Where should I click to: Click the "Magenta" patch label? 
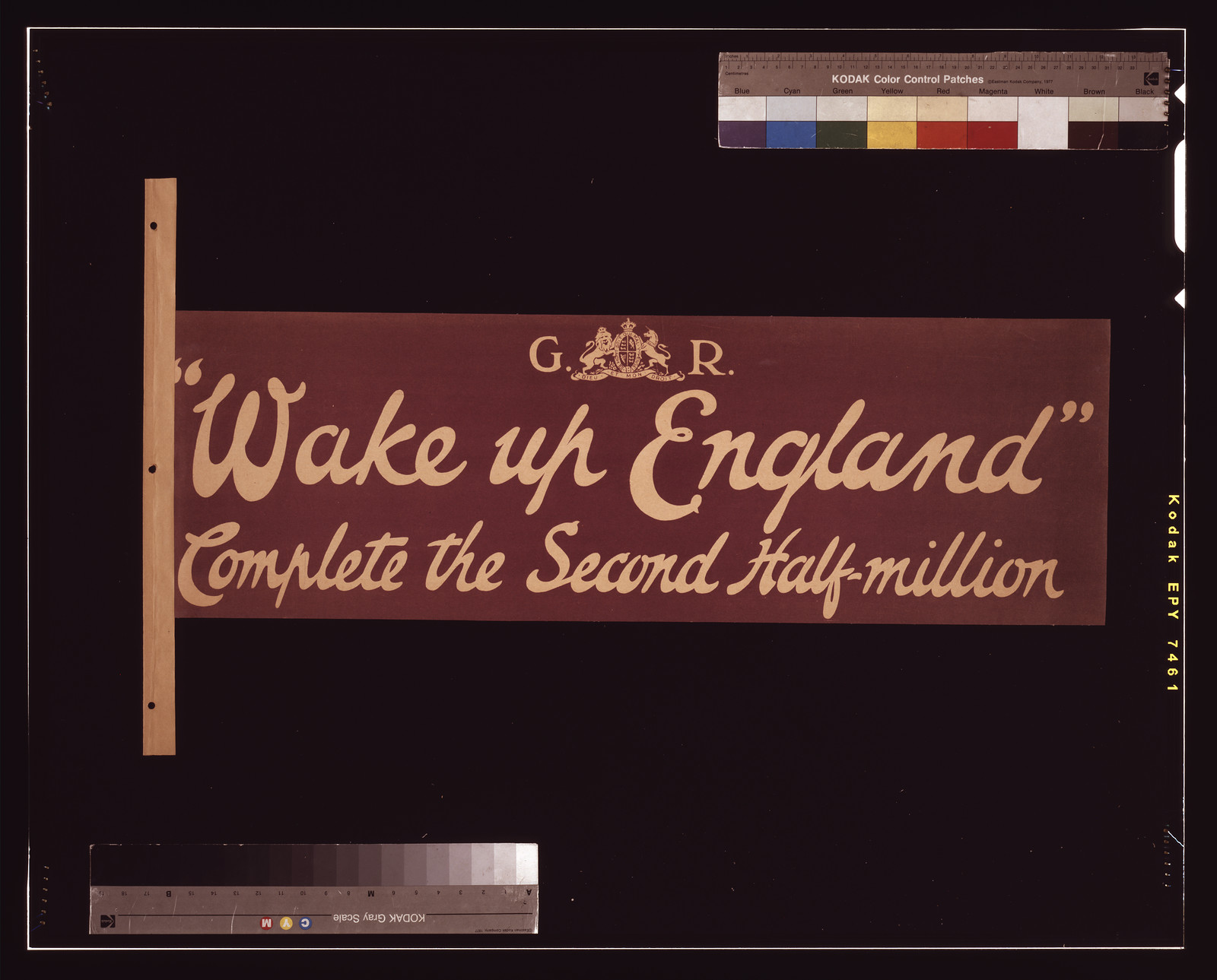tap(993, 91)
